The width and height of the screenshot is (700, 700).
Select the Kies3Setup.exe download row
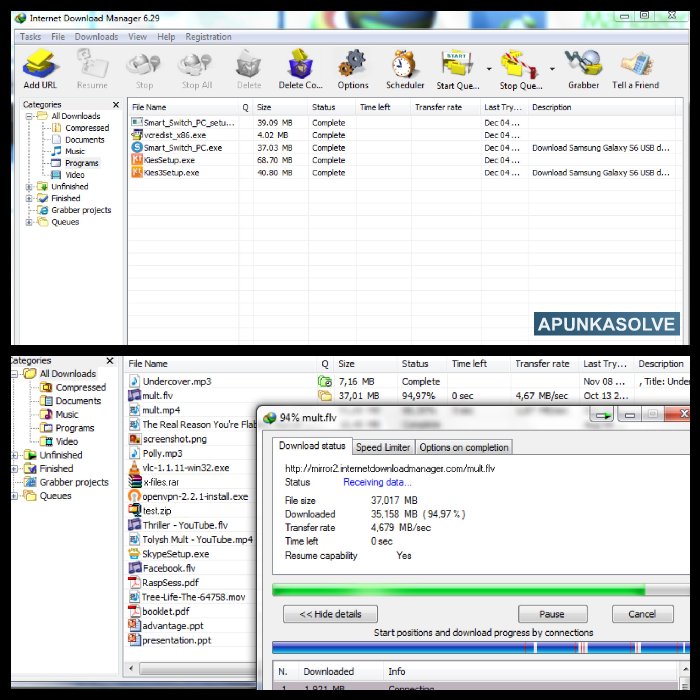point(404,172)
